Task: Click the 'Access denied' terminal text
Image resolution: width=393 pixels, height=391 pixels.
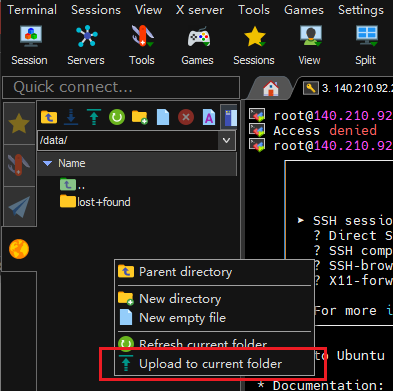Action: (x=325, y=130)
